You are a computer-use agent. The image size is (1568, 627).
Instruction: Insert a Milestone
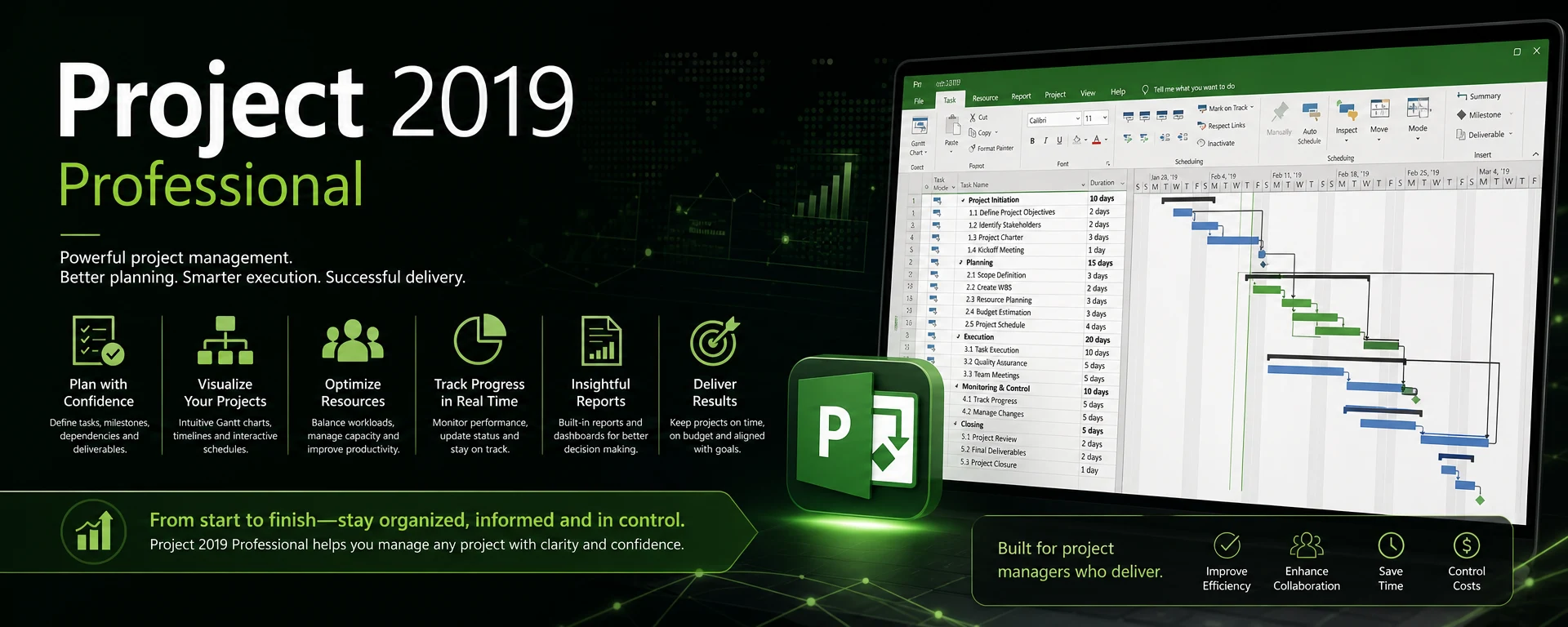point(1479,115)
